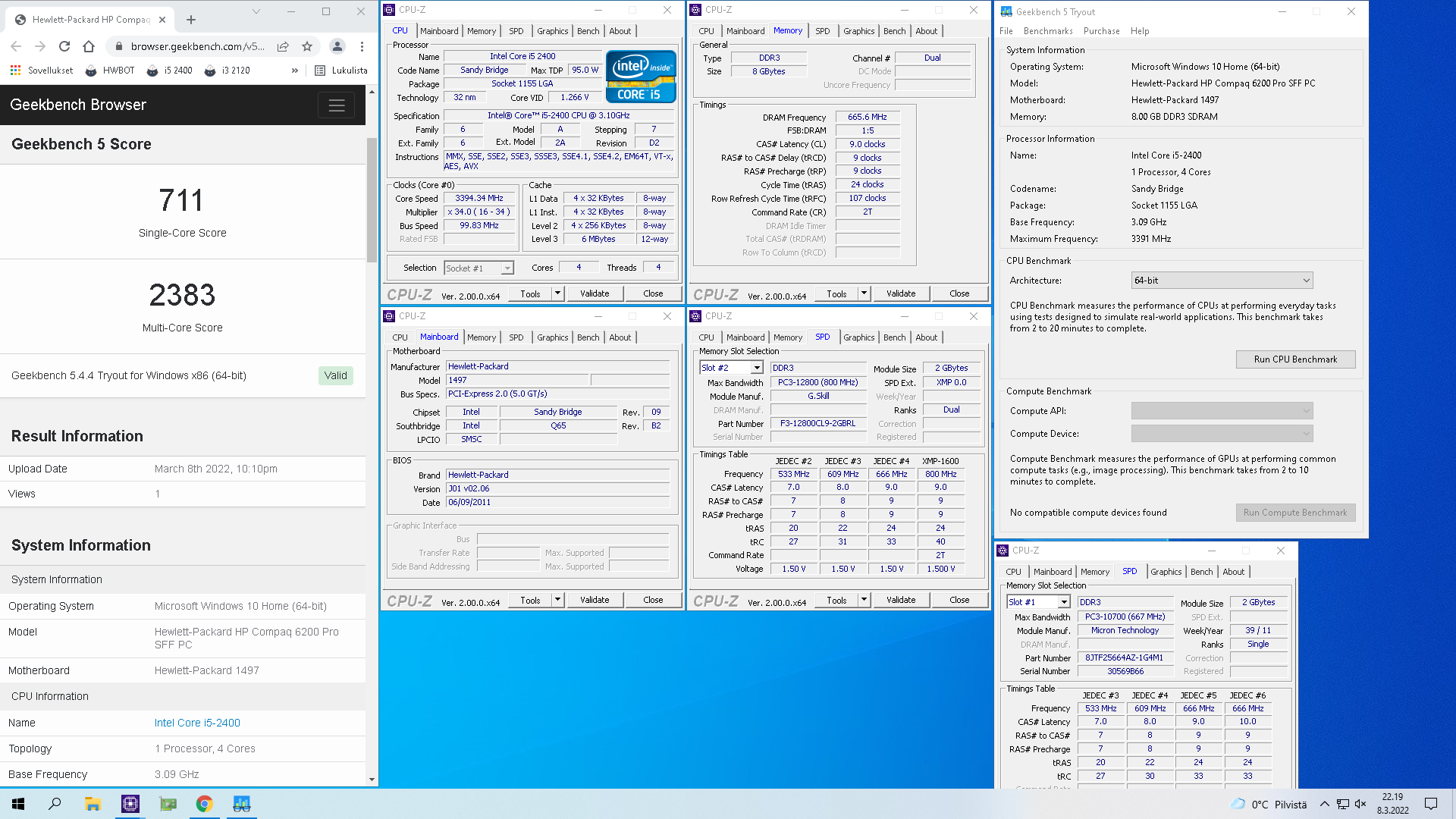Screen dimensions: 1456x819
Task: Open HWBOT bookmark
Action: 110,71
